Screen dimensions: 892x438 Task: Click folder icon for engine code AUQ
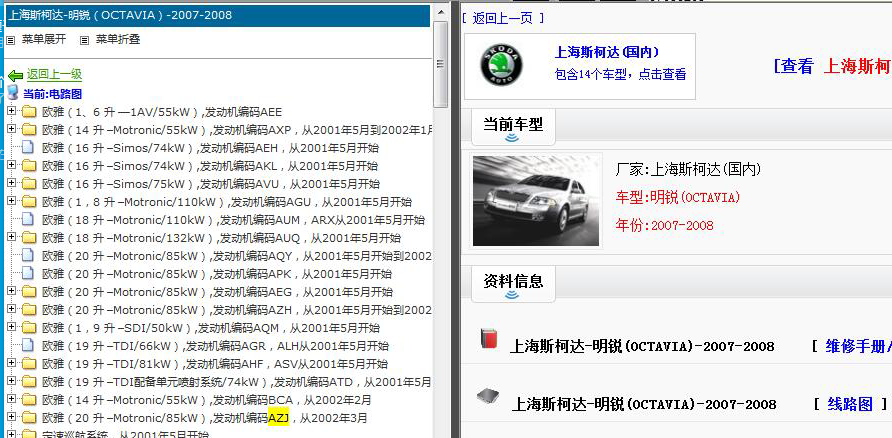pos(28,237)
